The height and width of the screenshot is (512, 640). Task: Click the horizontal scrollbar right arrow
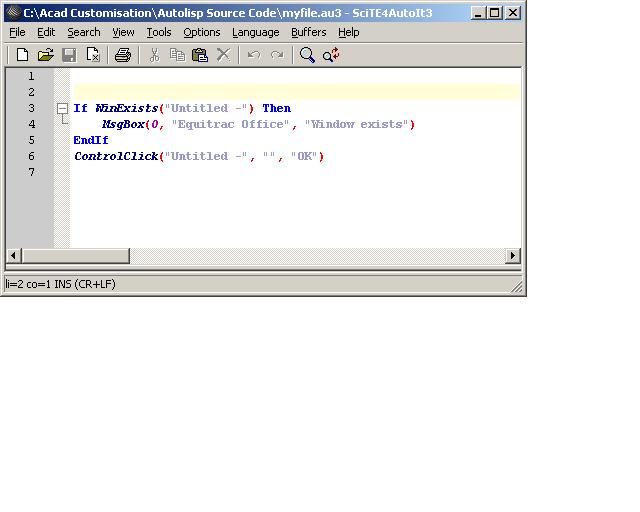(x=513, y=256)
